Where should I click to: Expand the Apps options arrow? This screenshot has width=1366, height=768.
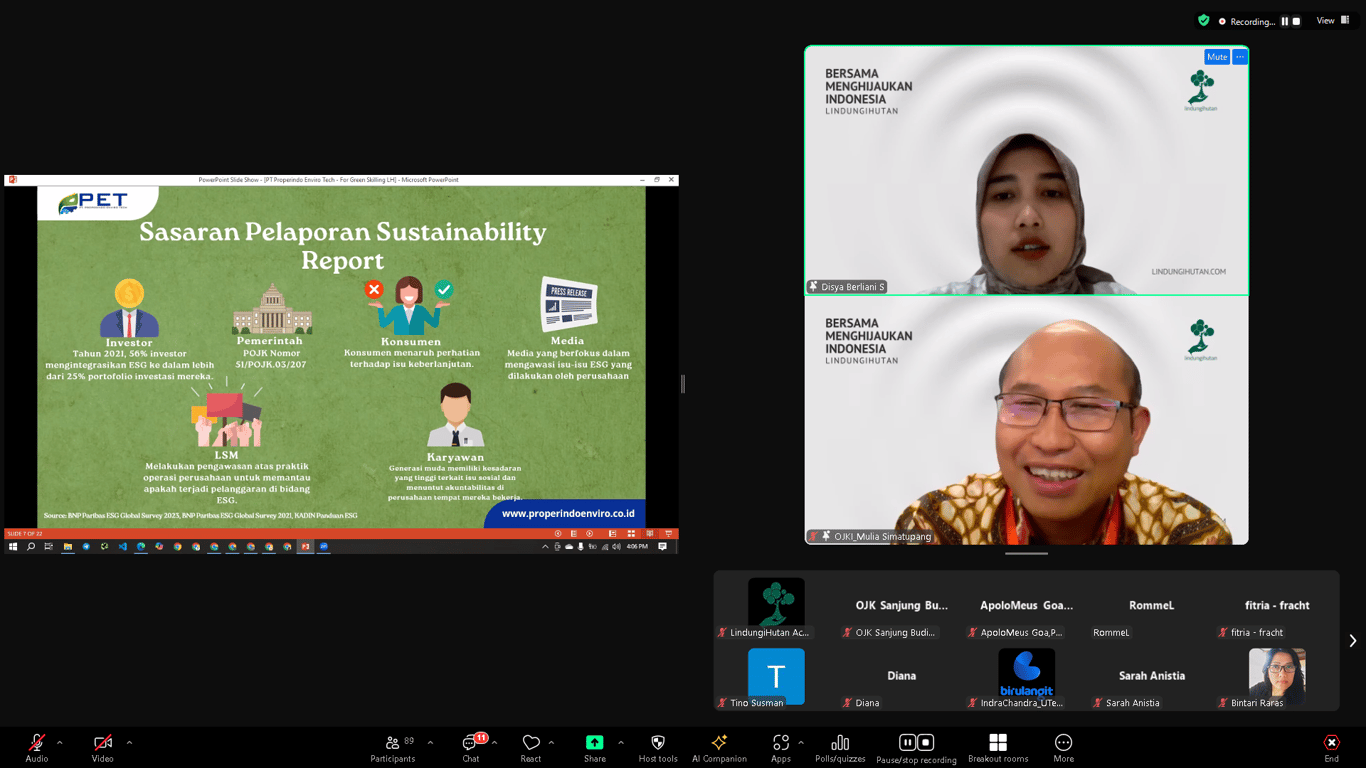(801, 742)
